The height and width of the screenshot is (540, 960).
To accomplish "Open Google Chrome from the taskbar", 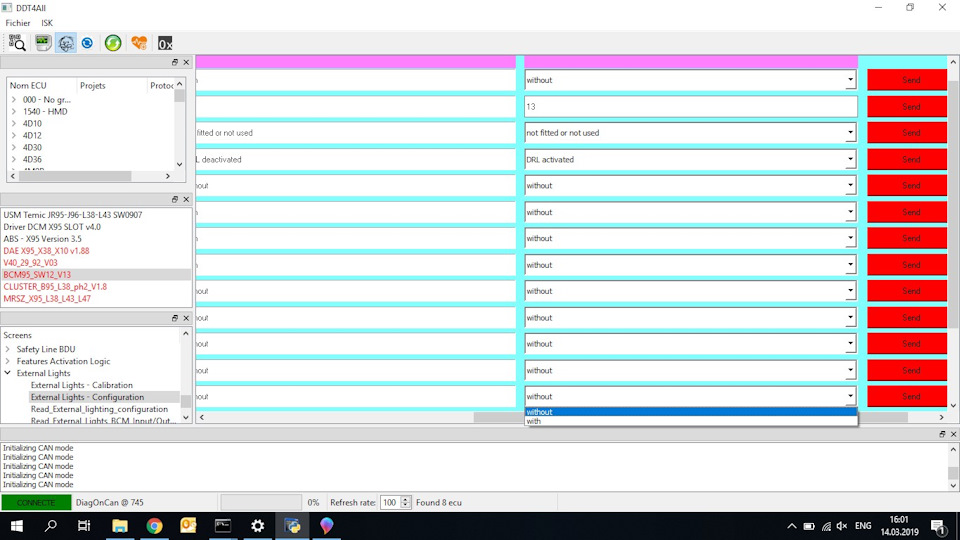I will pyautogui.click(x=154, y=526).
